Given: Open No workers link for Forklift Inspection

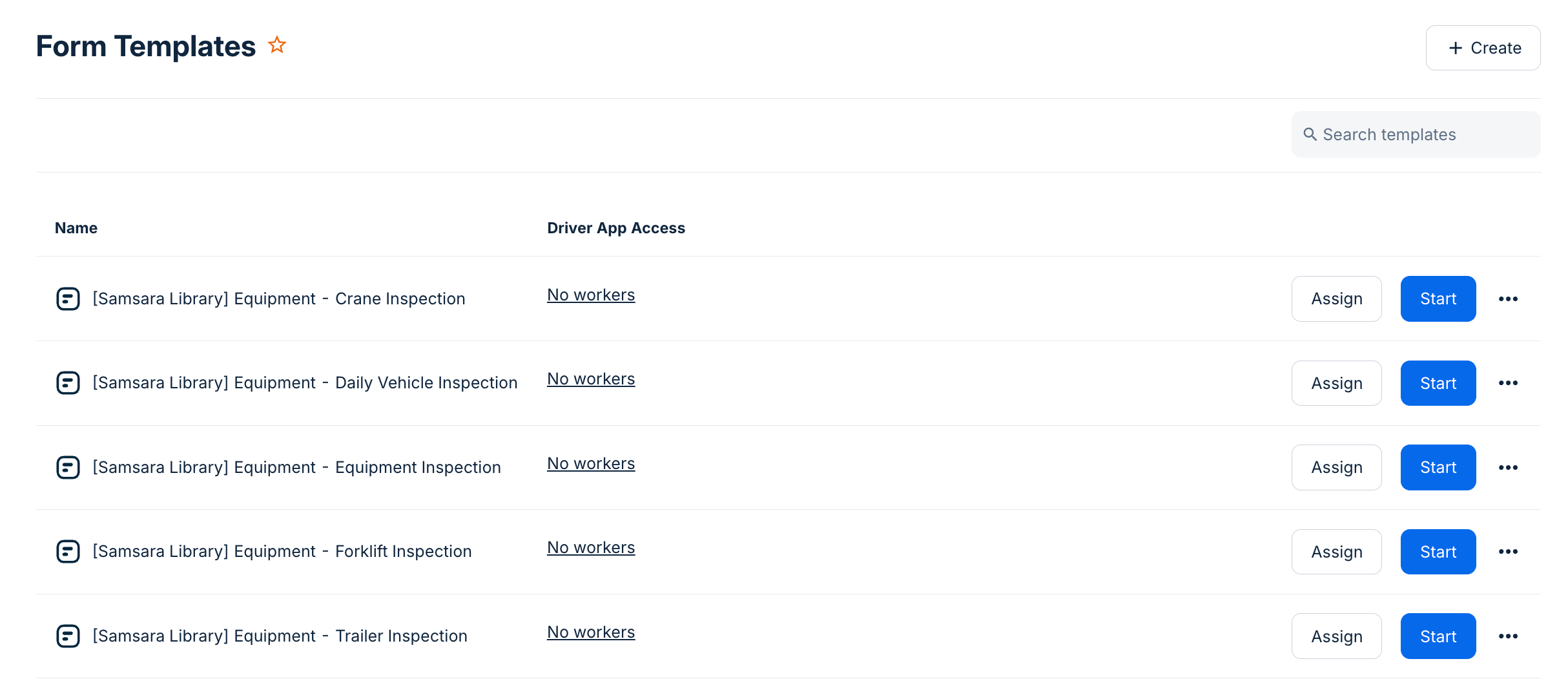Looking at the screenshot, I should pyautogui.click(x=591, y=548).
